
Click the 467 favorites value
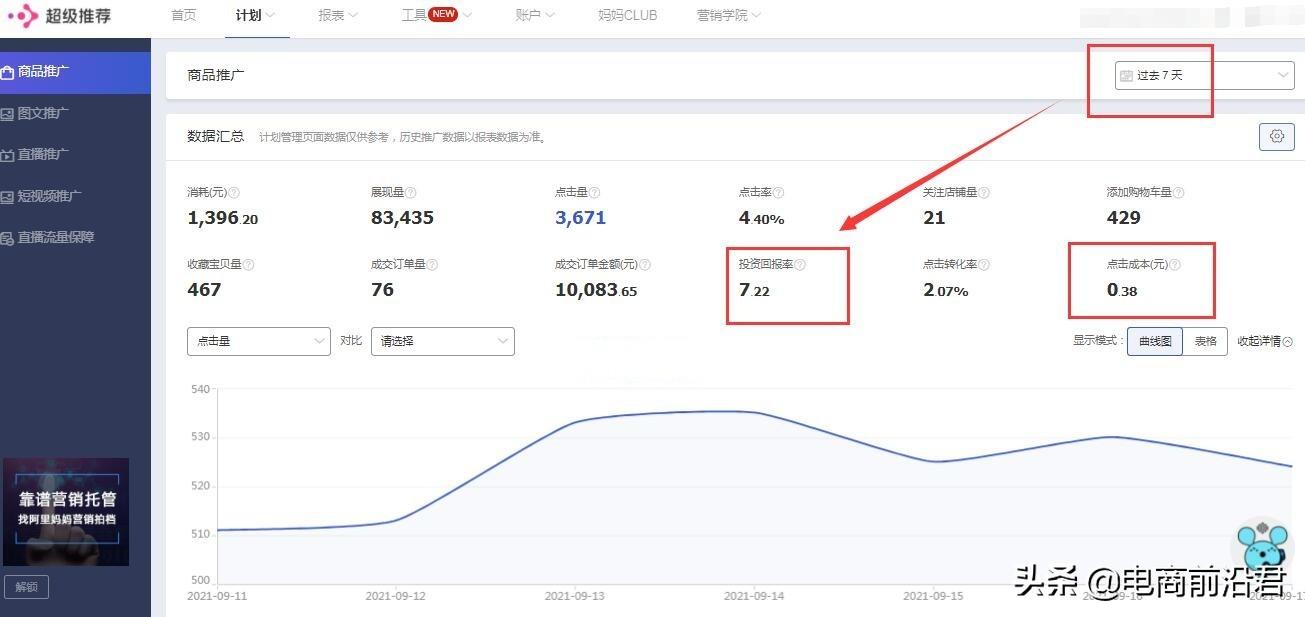[204, 290]
